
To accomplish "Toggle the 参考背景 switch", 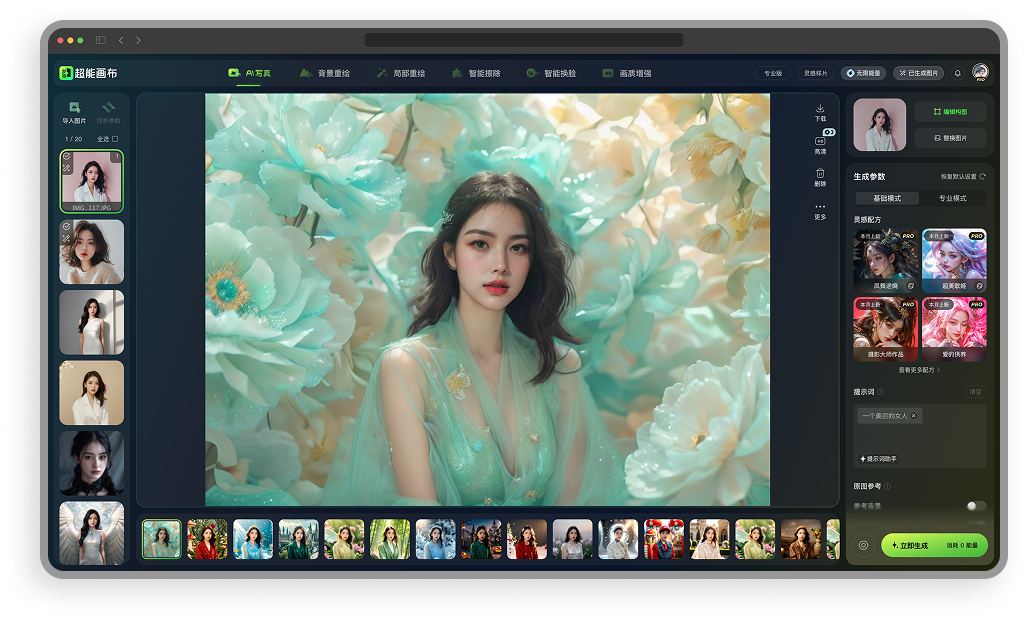I will point(976,506).
